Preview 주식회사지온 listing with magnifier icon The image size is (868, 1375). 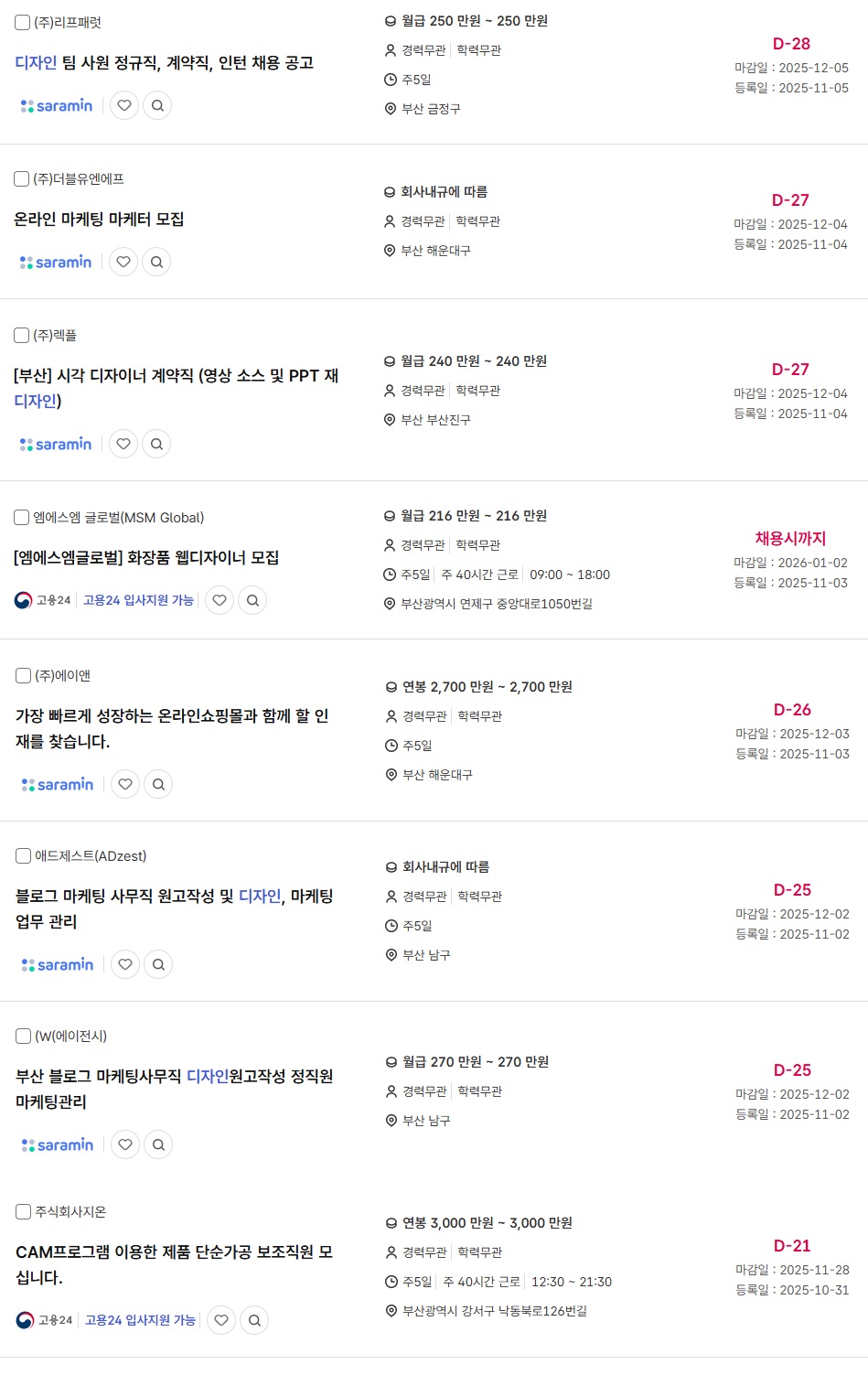tap(254, 1320)
